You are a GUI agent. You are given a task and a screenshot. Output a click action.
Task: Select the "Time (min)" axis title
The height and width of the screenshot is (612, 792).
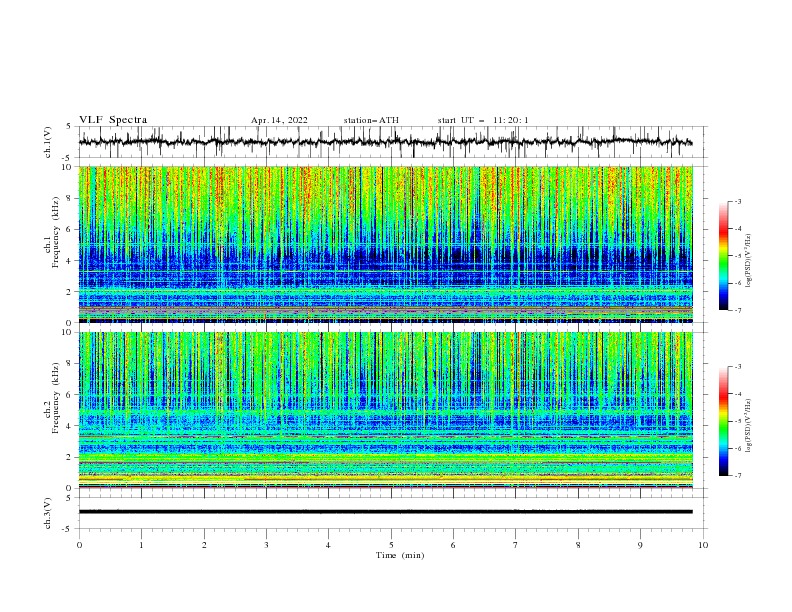pyautogui.click(x=400, y=555)
